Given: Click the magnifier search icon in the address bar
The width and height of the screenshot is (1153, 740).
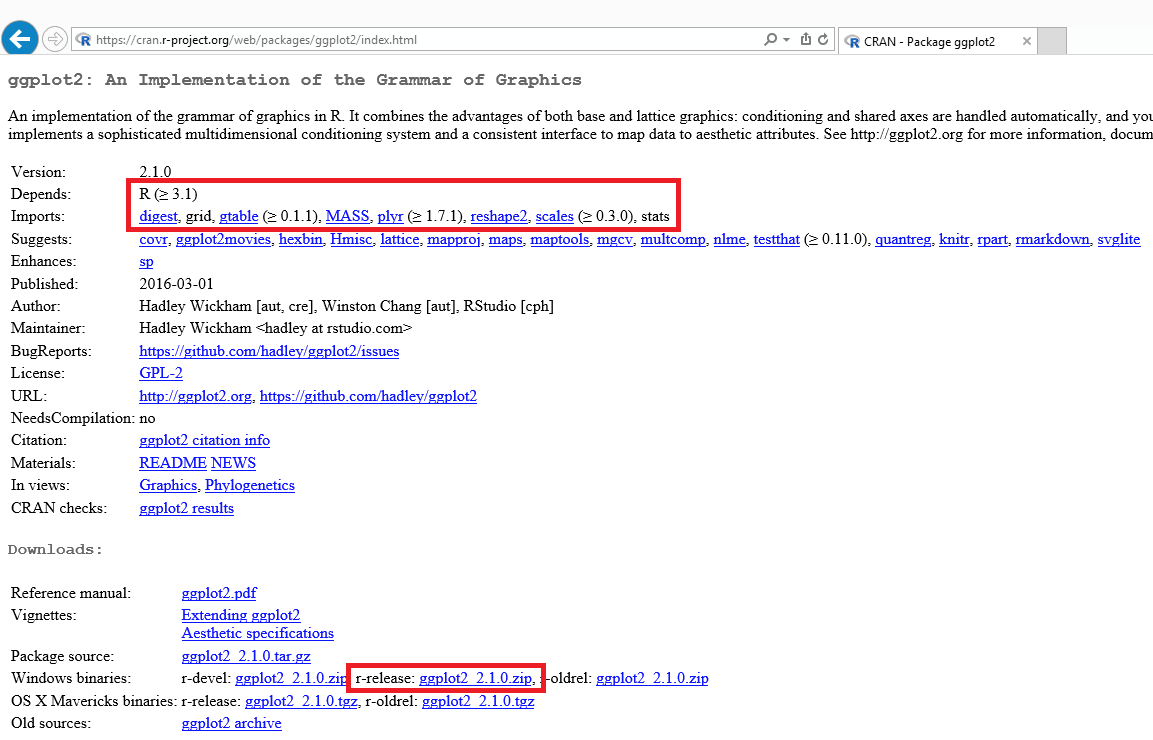Looking at the screenshot, I should [x=770, y=40].
